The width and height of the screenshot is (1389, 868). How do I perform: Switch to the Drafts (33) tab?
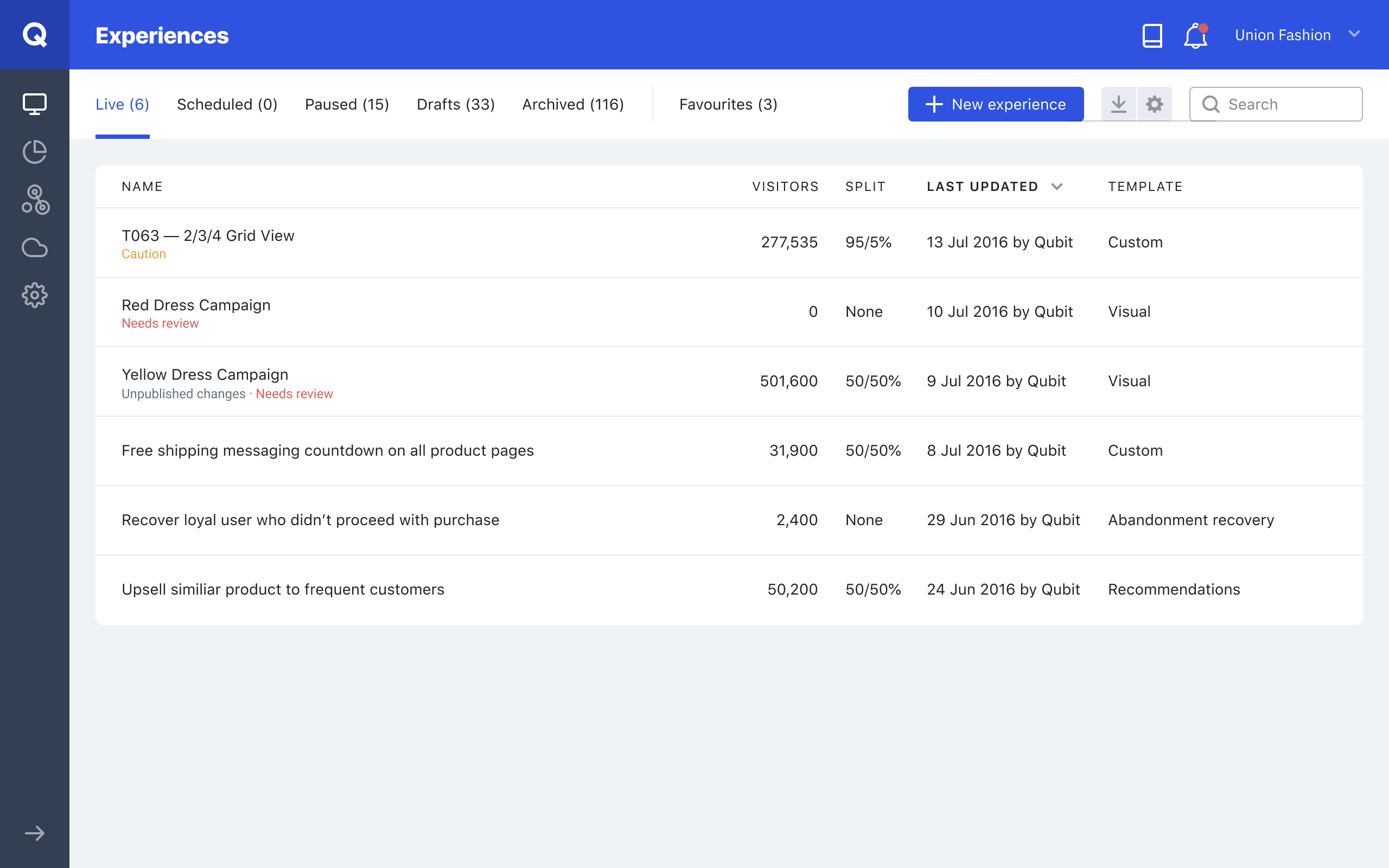coord(454,104)
